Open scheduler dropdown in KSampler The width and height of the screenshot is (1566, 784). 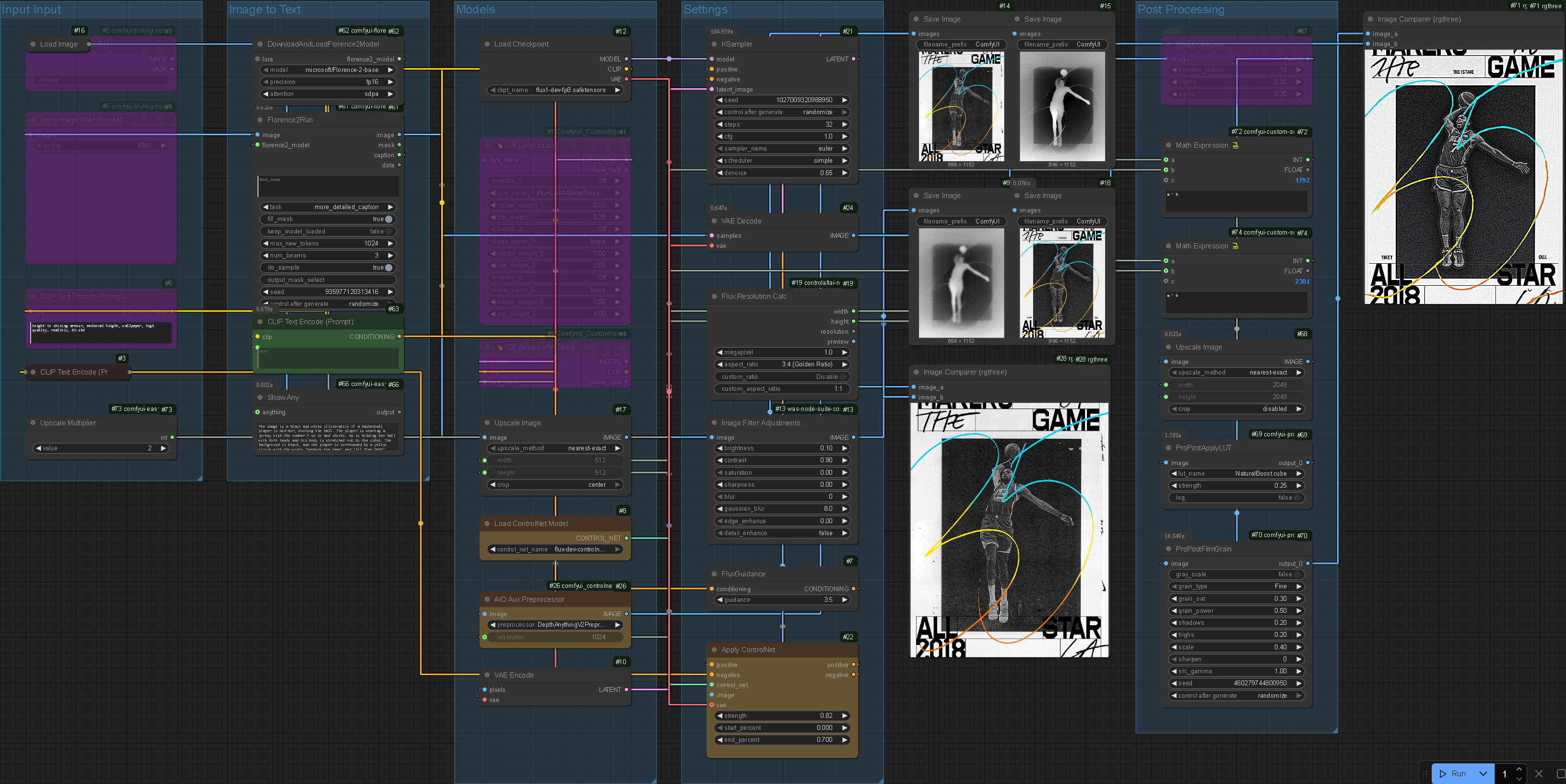(782, 161)
